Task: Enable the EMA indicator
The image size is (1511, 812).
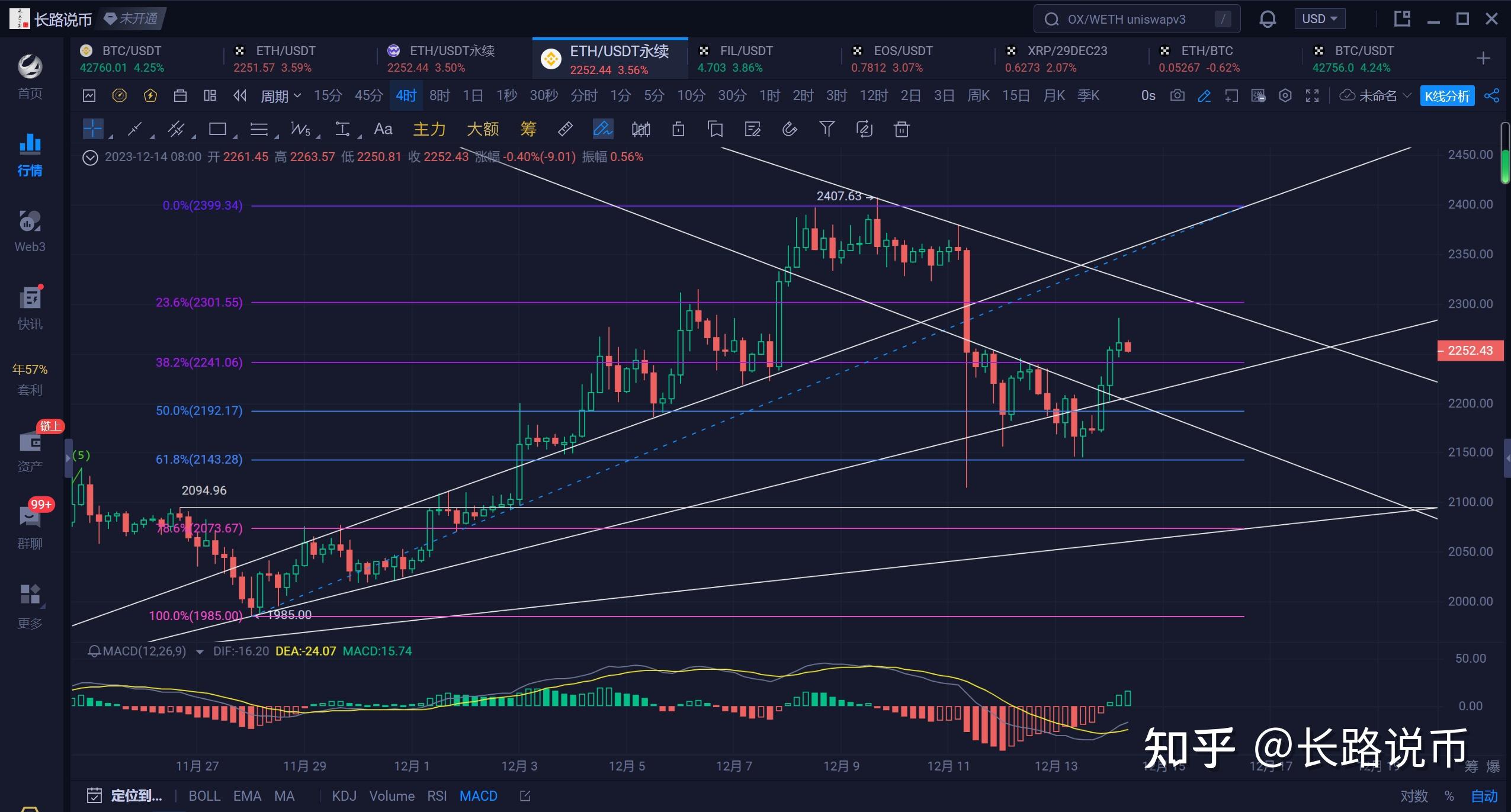Action: coord(247,796)
